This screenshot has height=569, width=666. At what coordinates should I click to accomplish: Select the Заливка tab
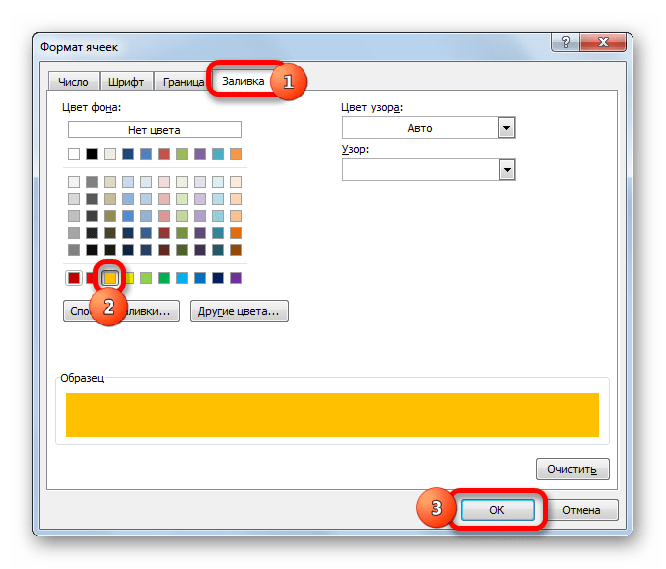(x=242, y=82)
